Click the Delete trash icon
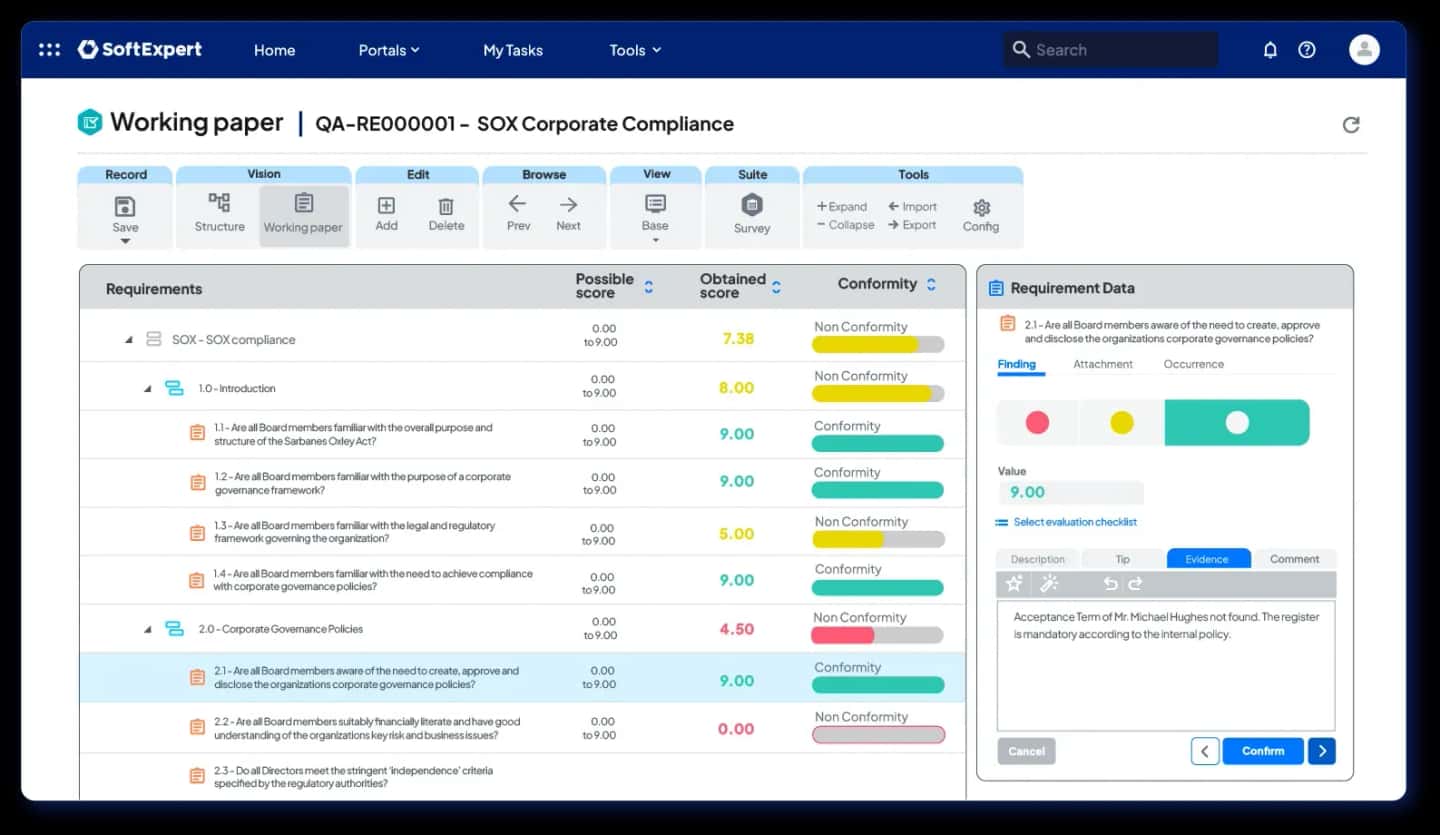1440x835 pixels. click(446, 207)
